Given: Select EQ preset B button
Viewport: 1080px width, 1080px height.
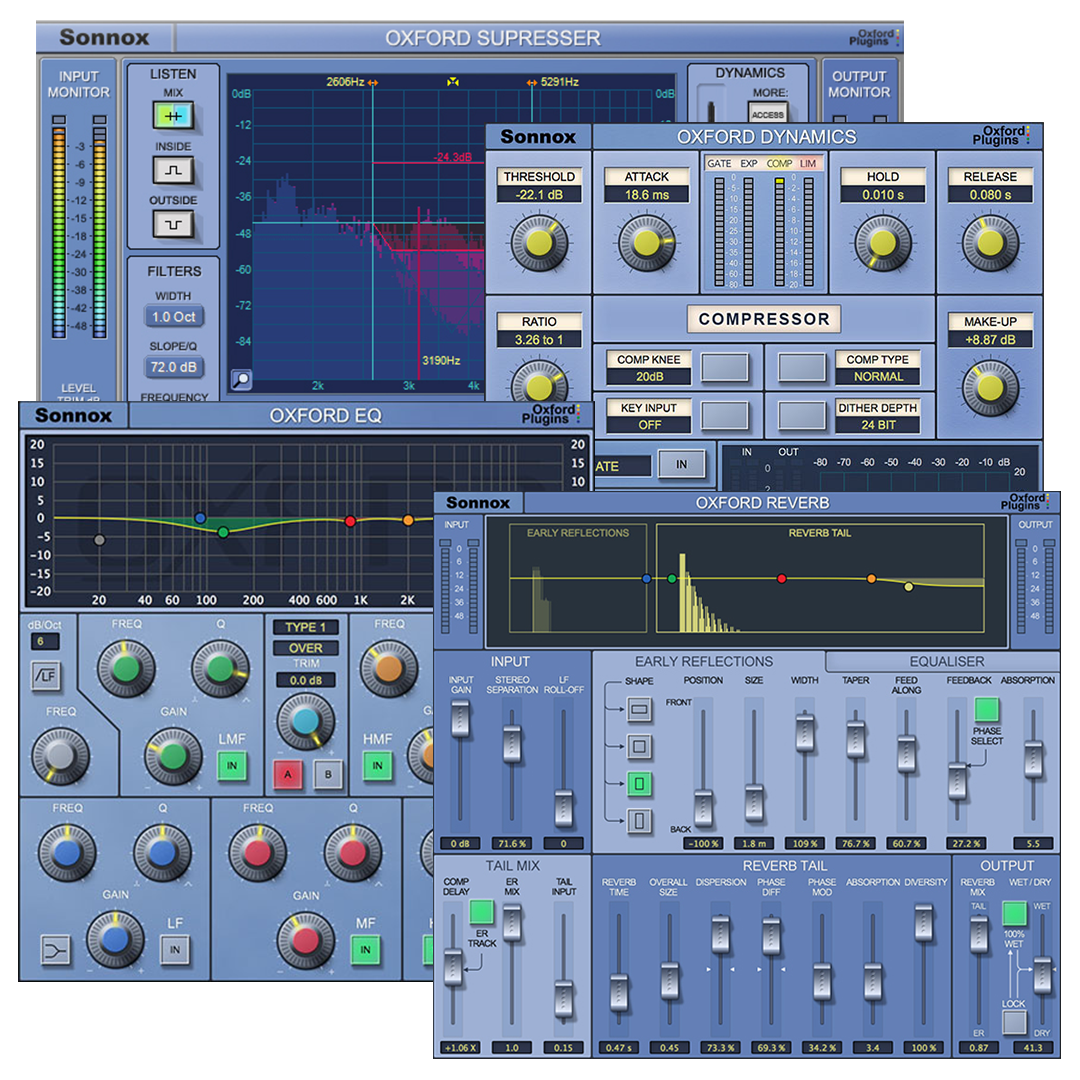Looking at the screenshot, I should (x=329, y=774).
